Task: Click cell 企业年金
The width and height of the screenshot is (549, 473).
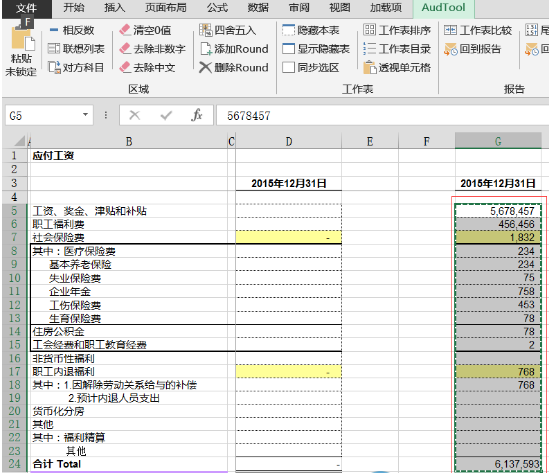Action: [128, 291]
